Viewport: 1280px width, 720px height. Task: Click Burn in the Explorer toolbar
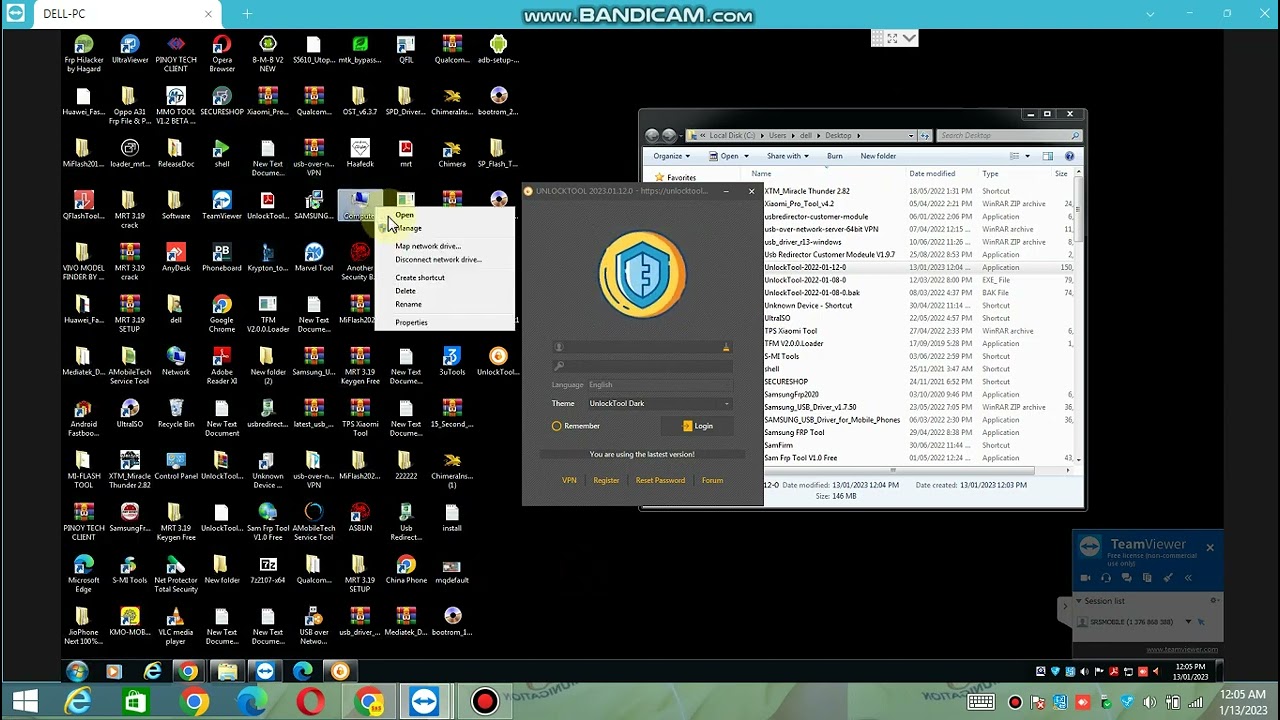[835, 156]
